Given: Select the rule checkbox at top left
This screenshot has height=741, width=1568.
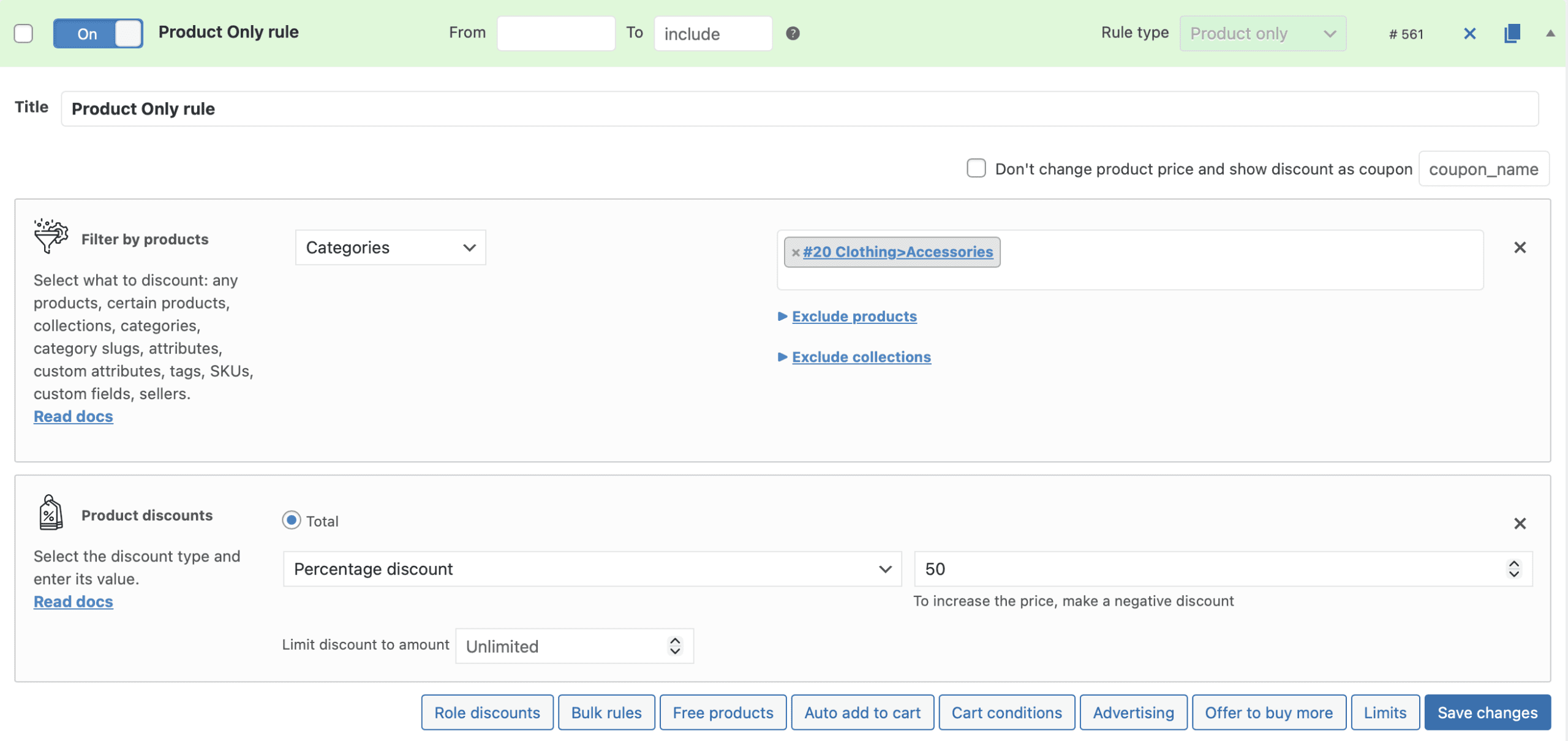Looking at the screenshot, I should coord(23,33).
